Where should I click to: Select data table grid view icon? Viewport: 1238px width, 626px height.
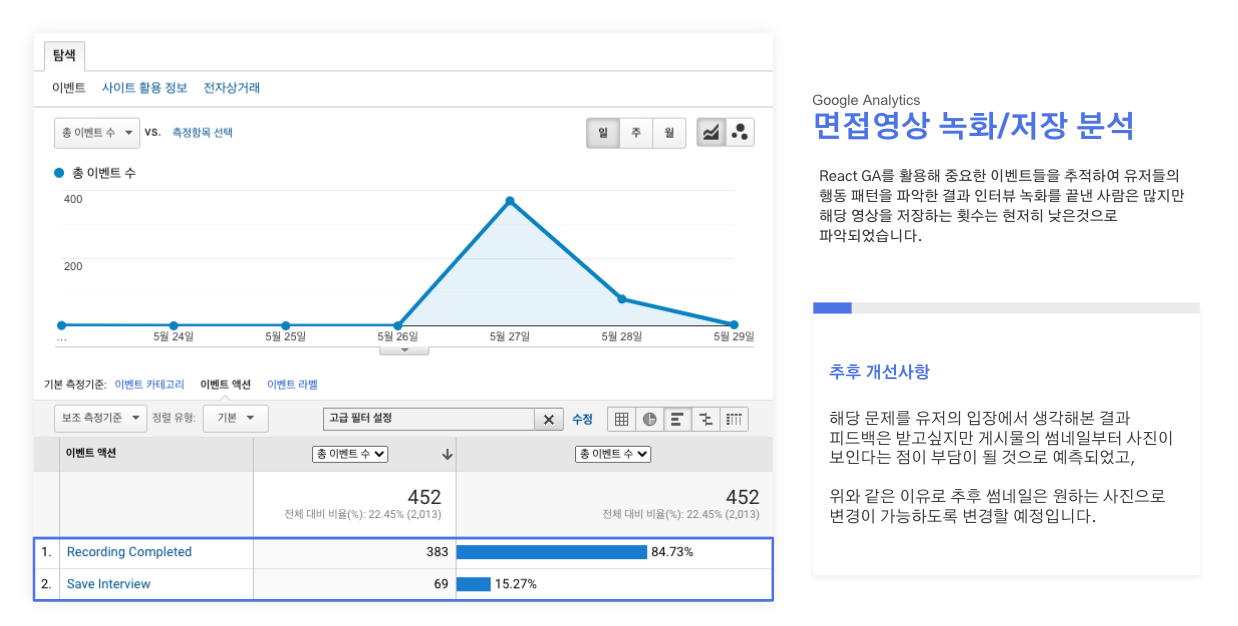point(621,419)
